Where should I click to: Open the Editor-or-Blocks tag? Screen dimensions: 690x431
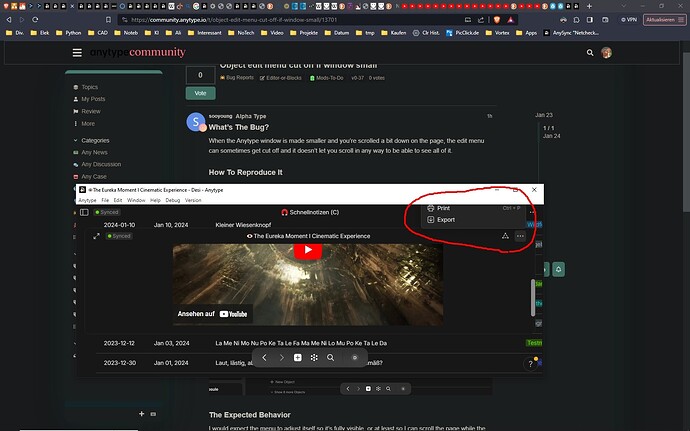[x=280, y=78]
